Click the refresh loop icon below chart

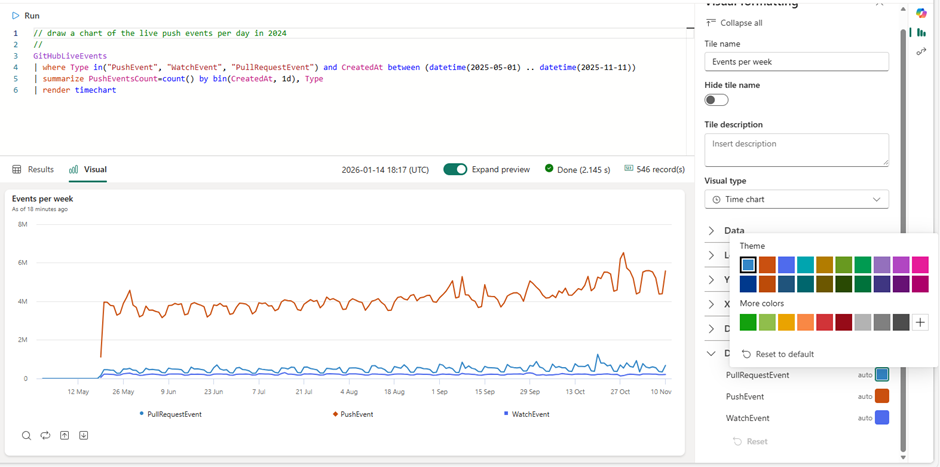45,435
